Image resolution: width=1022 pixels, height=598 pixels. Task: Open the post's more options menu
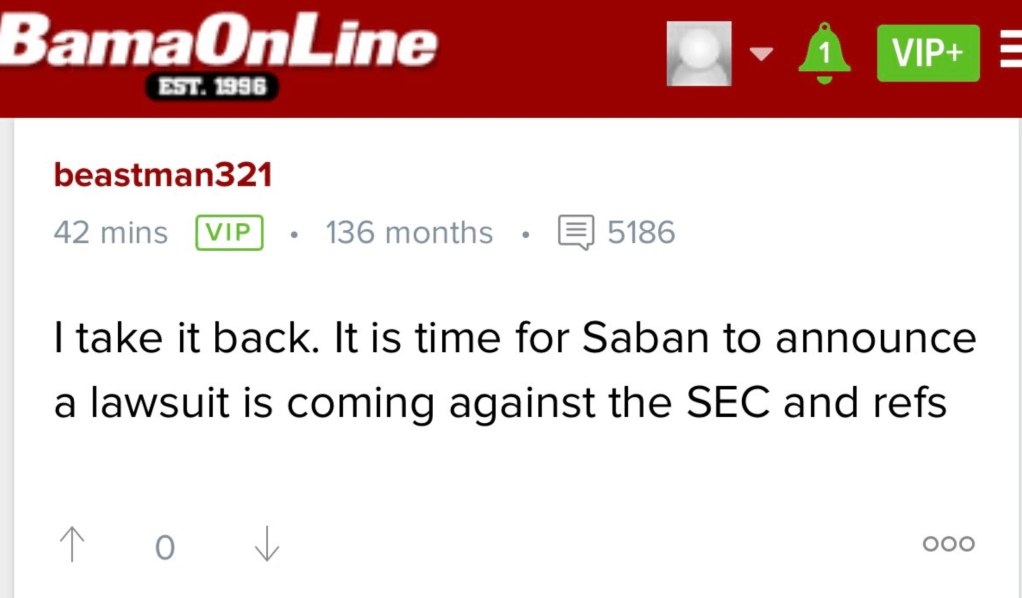948,543
